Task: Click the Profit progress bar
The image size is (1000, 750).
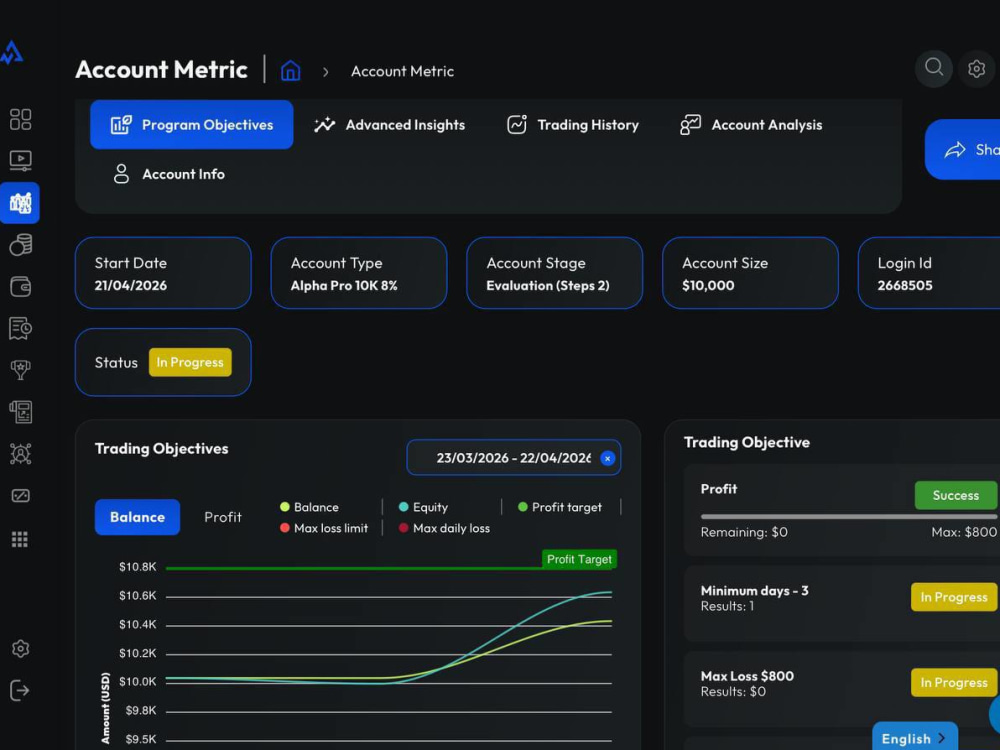Action: click(848, 517)
